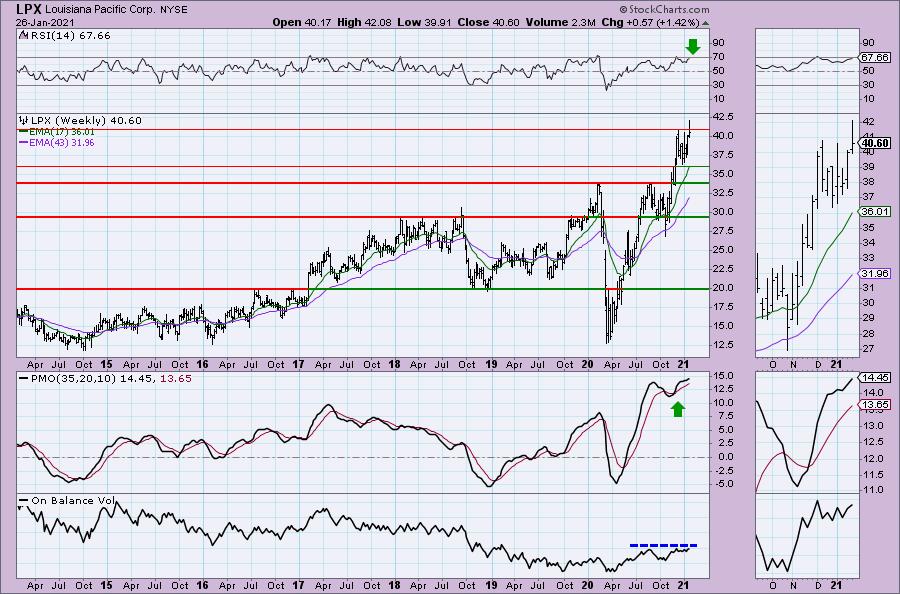Click the LPX (Weekly) 40.60 legend label

[x=86, y=121]
